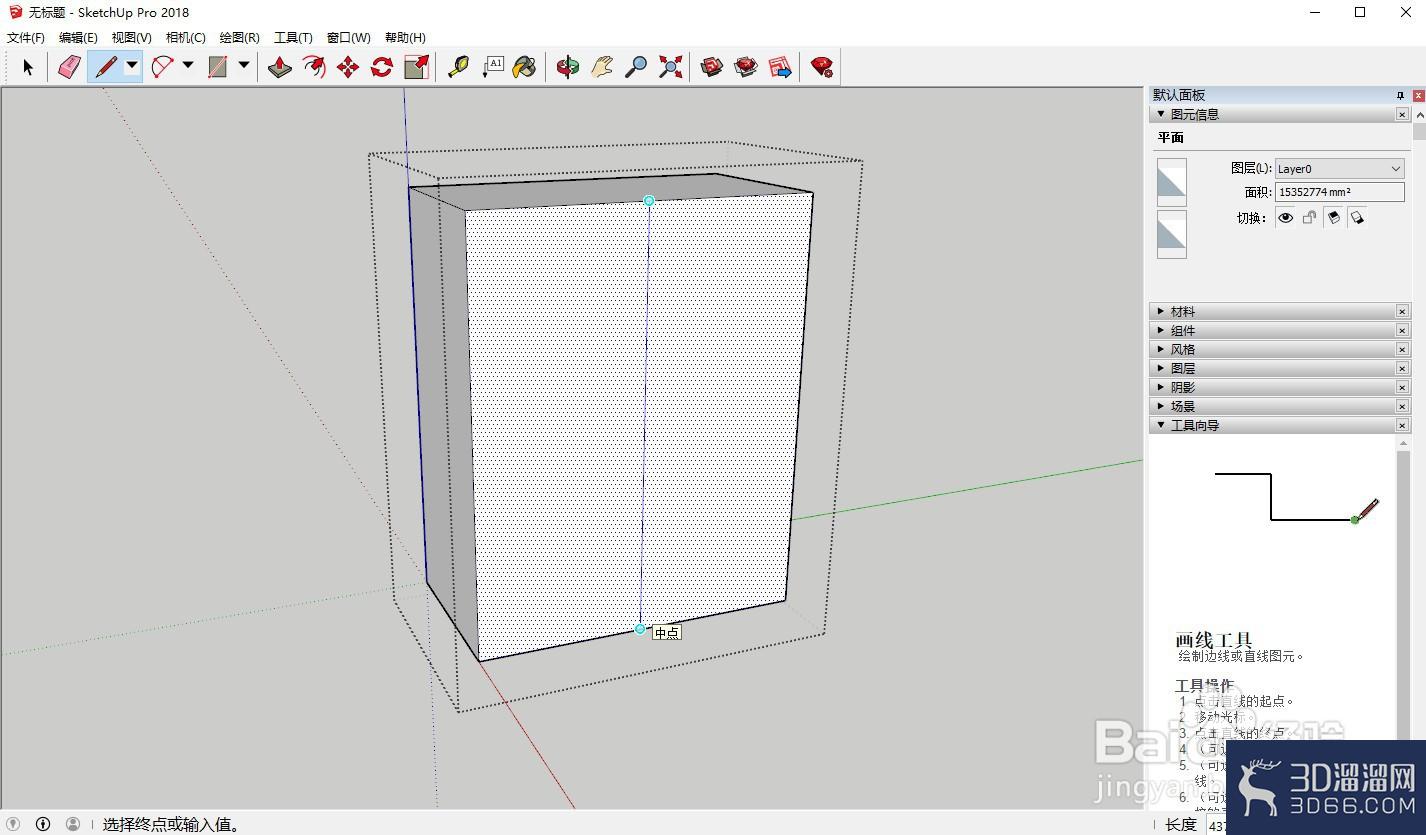Close the 风格 styles panel
The image size is (1426, 835).
[x=1402, y=350]
